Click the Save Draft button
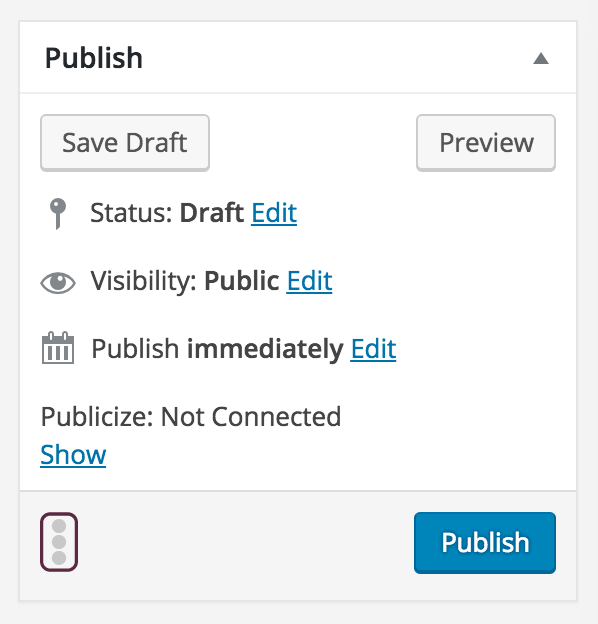 pyautogui.click(x=125, y=143)
